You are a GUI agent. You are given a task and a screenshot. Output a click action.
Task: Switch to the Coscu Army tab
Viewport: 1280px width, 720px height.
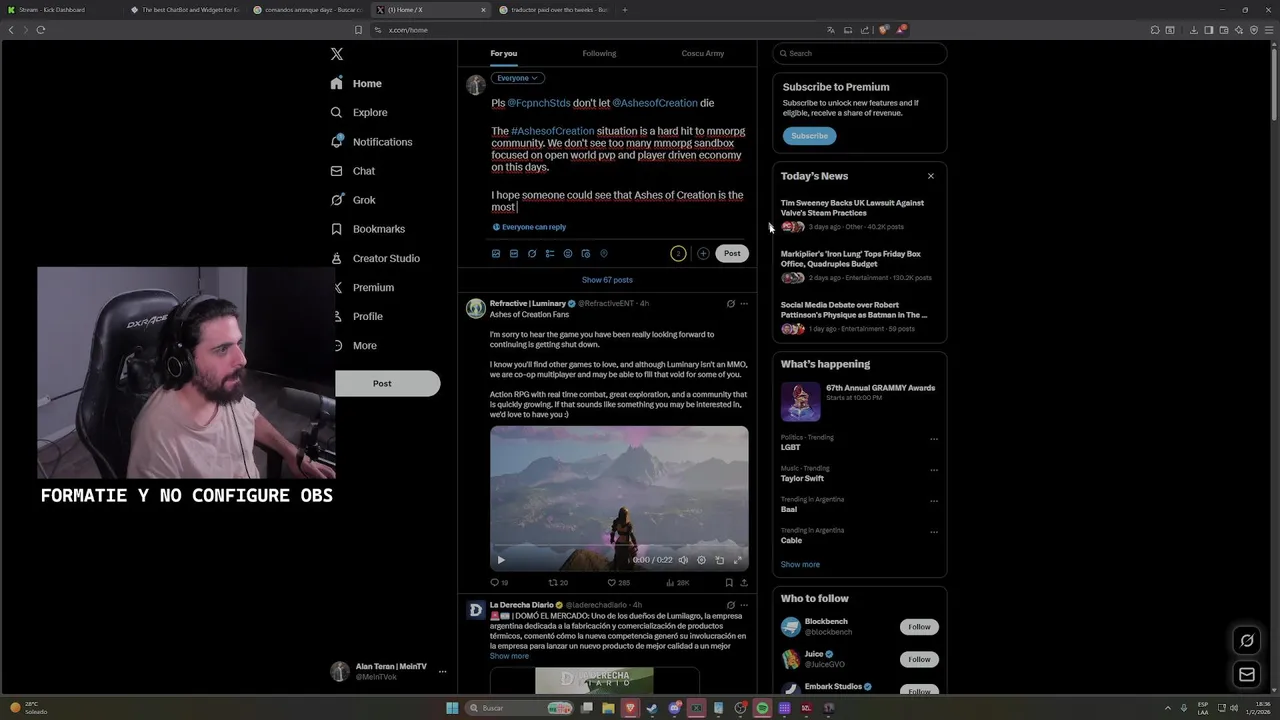coord(703,53)
